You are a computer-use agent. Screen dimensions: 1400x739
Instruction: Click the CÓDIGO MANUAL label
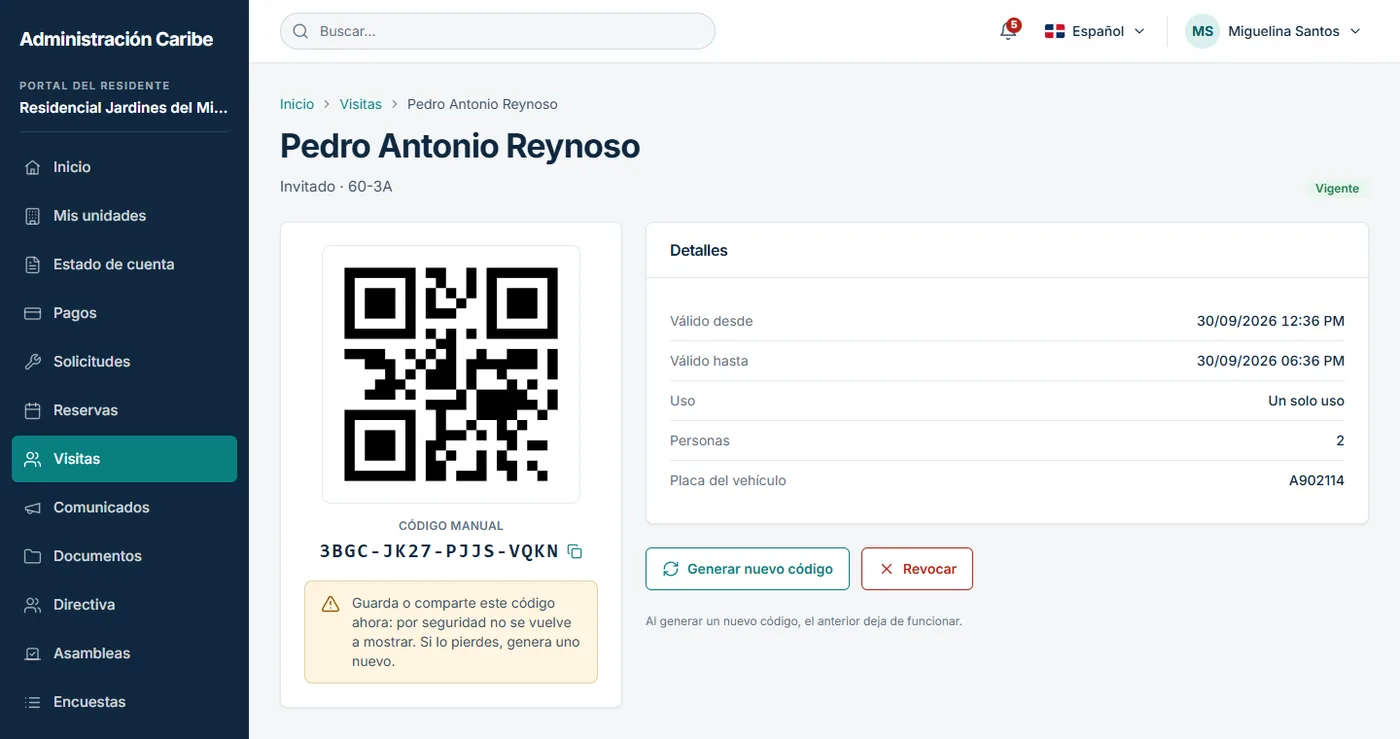tap(451, 526)
